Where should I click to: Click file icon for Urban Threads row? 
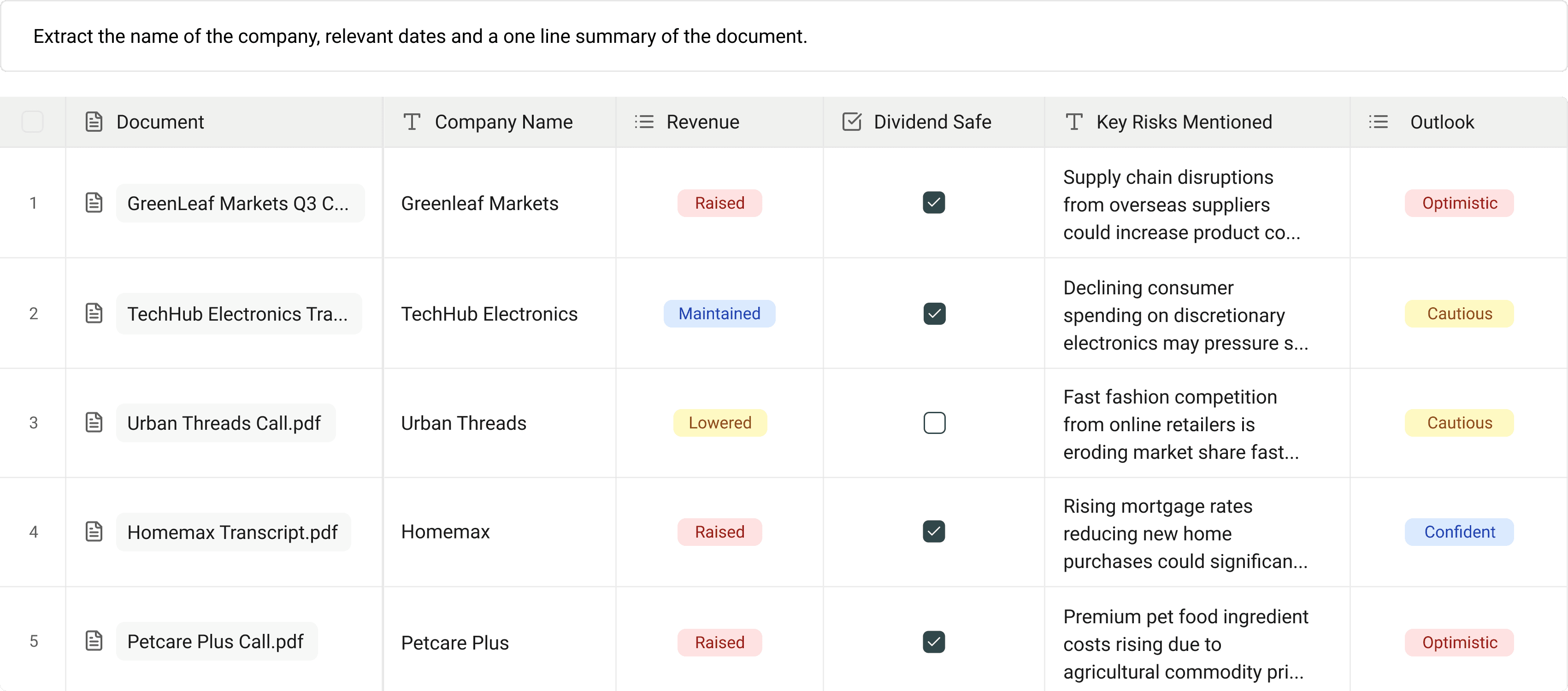[x=94, y=422]
